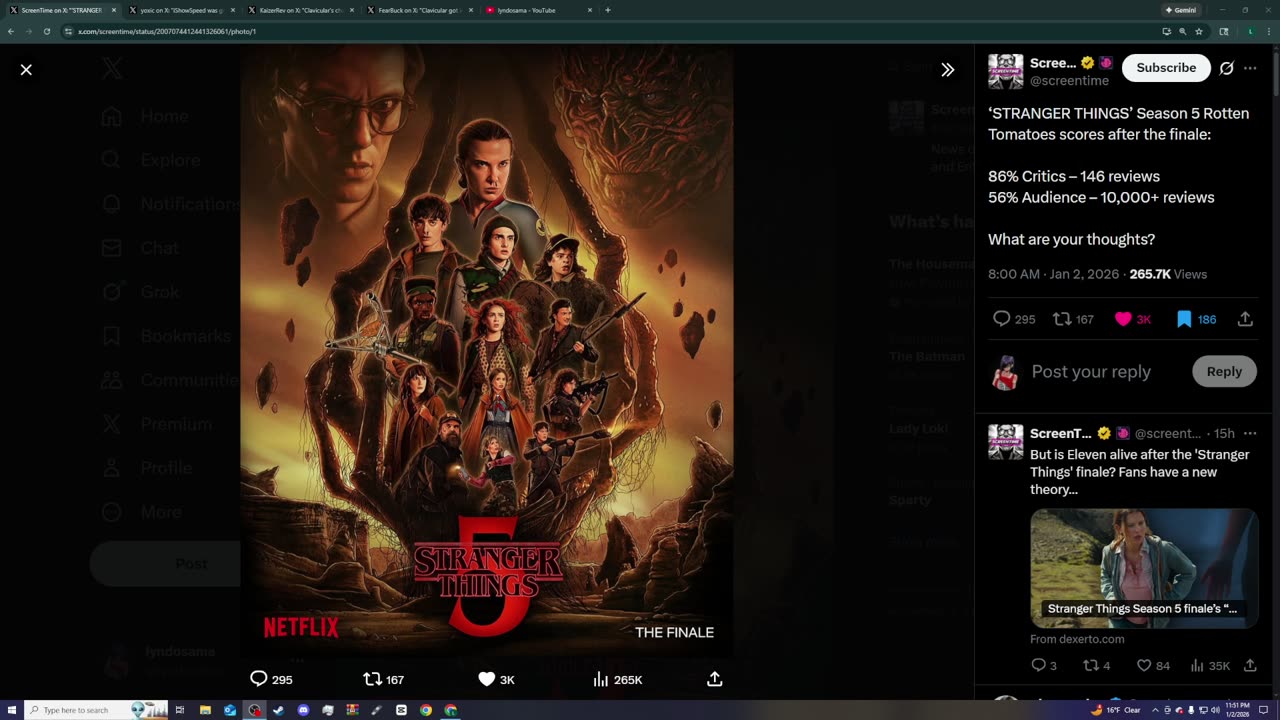The width and height of the screenshot is (1280, 720).
Task: Select the ScreenTime on X tab
Action: click(62, 10)
